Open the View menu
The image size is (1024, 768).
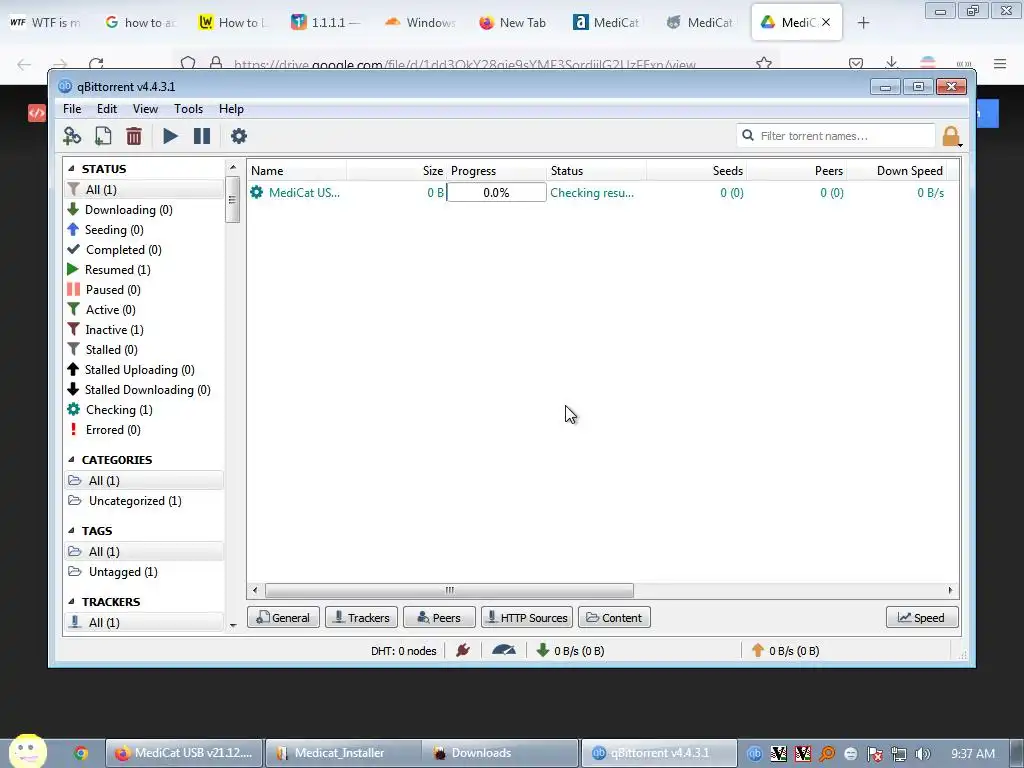point(145,109)
